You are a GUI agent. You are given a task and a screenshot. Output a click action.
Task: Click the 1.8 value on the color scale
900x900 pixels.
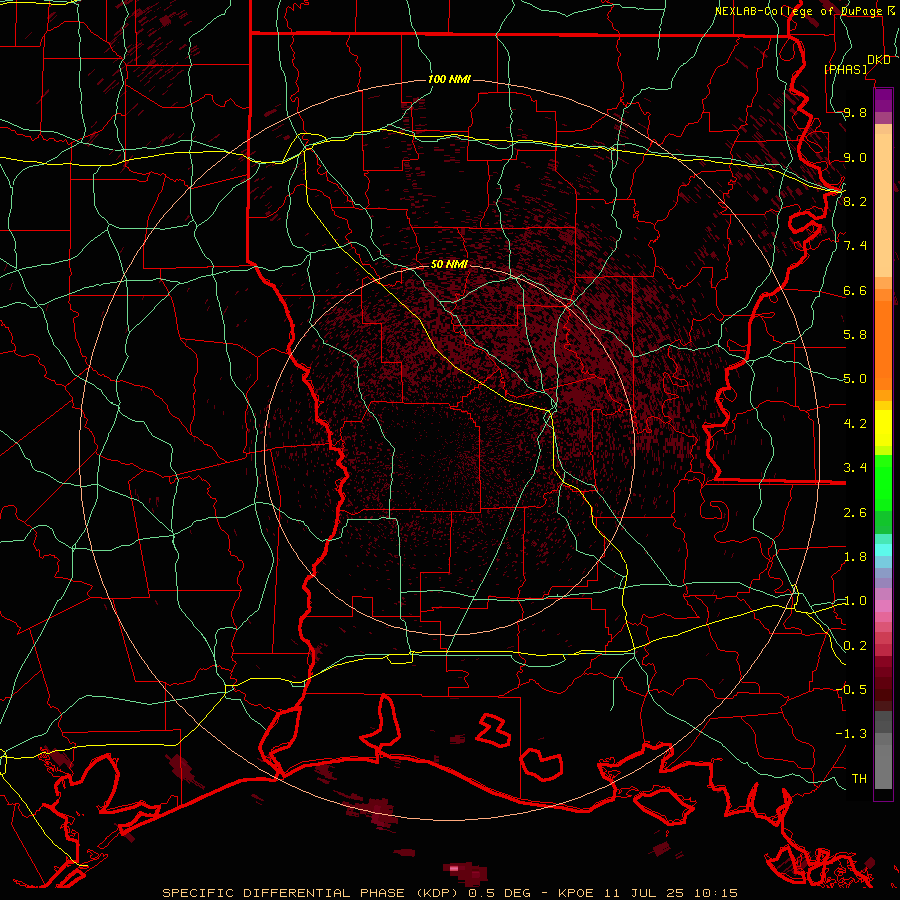click(855, 557)
